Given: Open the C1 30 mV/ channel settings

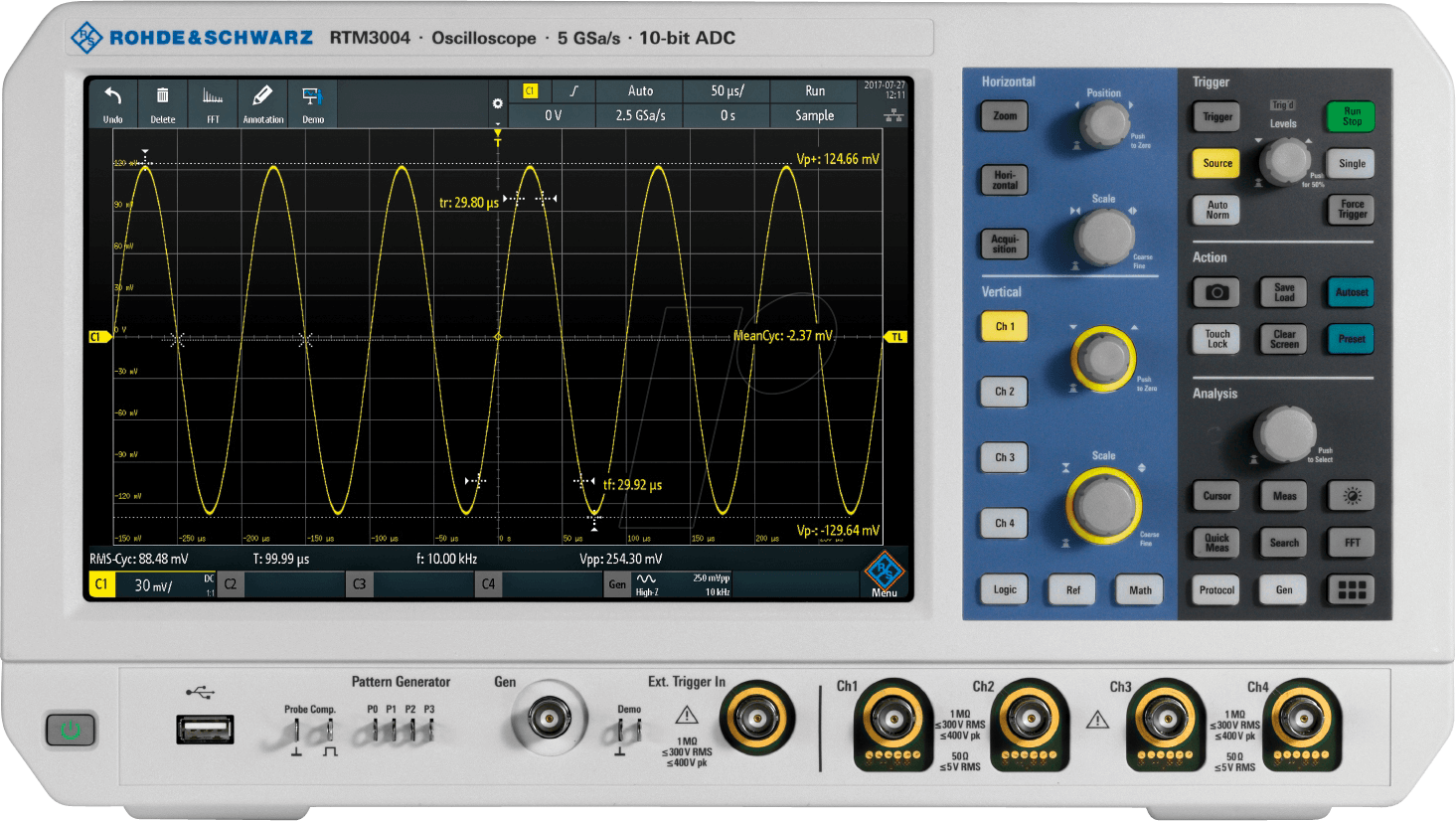Looking at the screenshot, I should coord(154,585).
